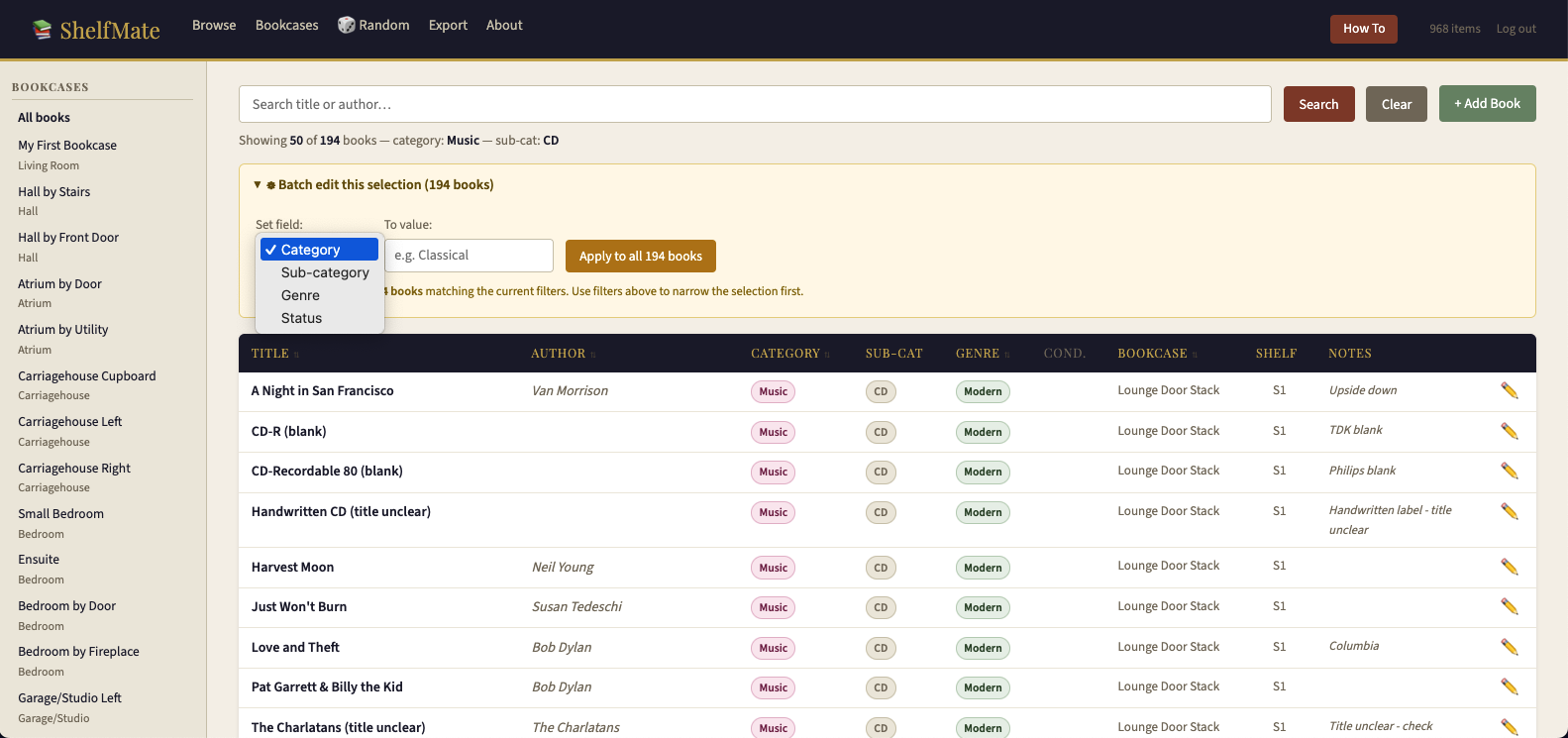Open the Browse menu item

click(214, 25)
